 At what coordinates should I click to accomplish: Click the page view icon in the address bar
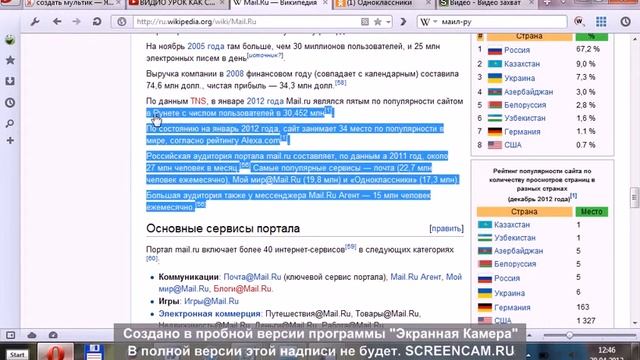pyautogui.click(x=365, y=22)
